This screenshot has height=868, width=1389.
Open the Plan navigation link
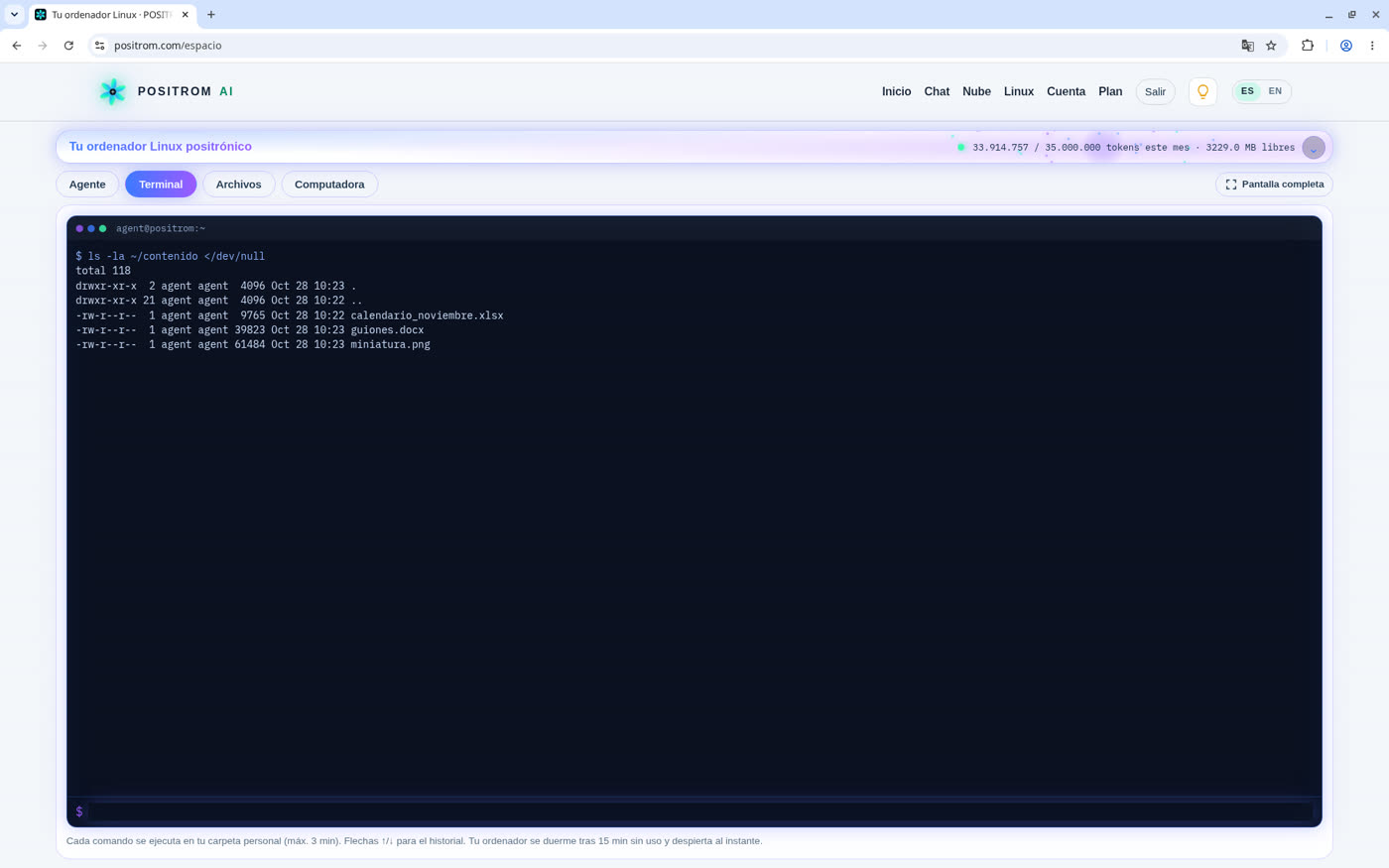[x=1110, y=92]
